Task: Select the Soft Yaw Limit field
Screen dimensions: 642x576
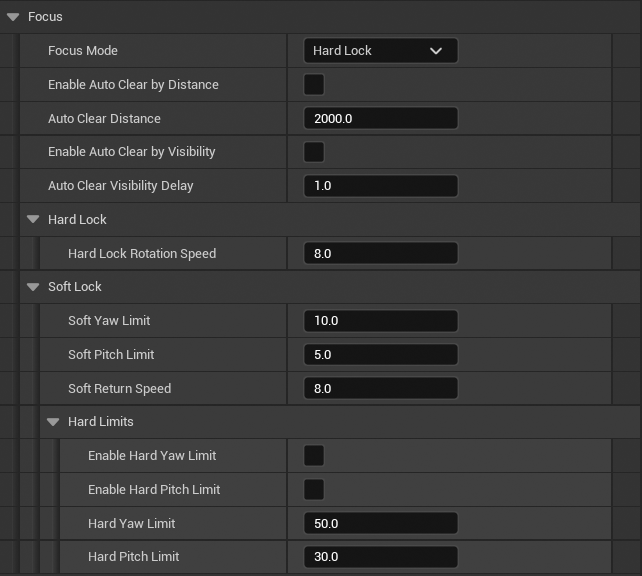Action: [x=380, y=321]
